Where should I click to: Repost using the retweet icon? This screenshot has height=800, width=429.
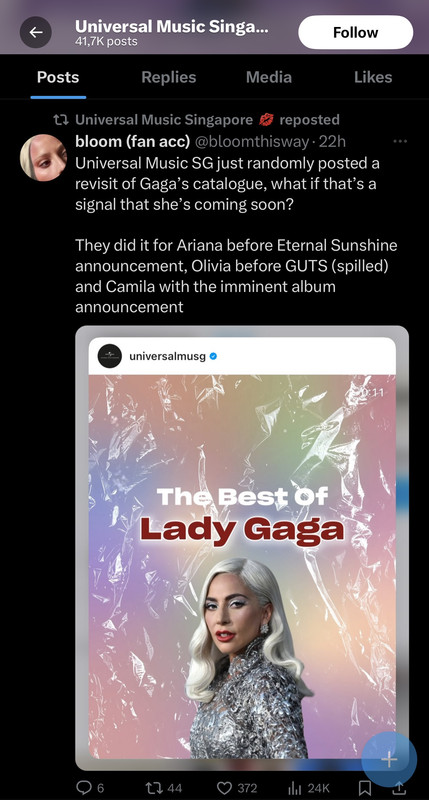(154, 788)
